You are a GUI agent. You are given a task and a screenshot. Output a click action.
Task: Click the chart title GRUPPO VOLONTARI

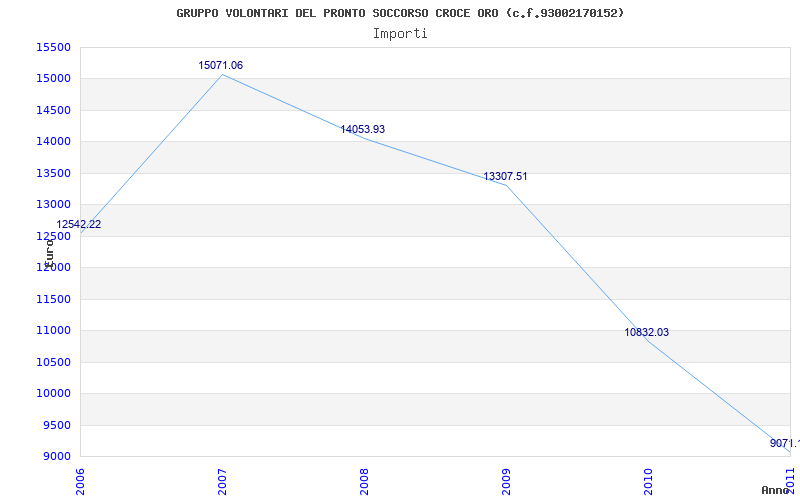coord(400,13)
